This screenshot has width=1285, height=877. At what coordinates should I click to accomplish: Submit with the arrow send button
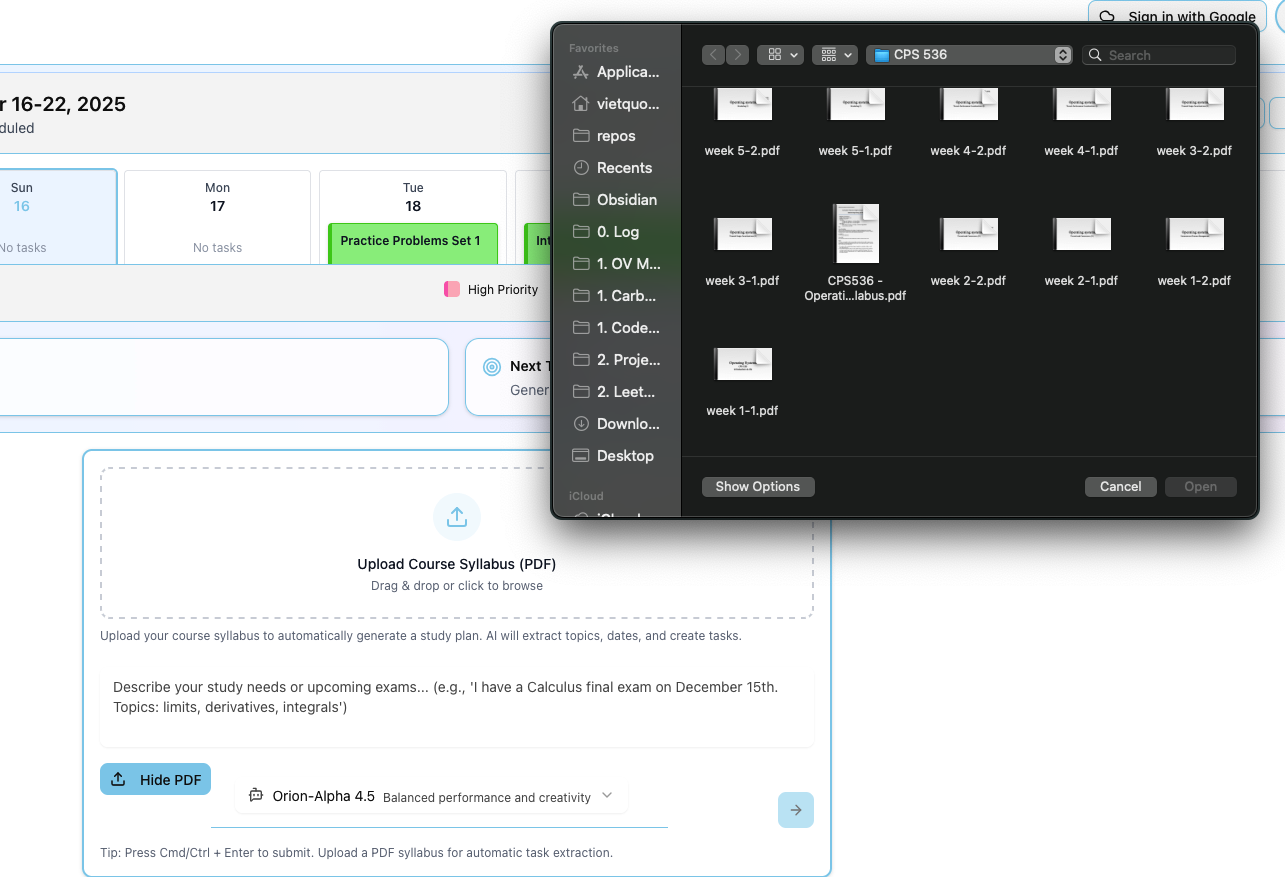[796, 810]
